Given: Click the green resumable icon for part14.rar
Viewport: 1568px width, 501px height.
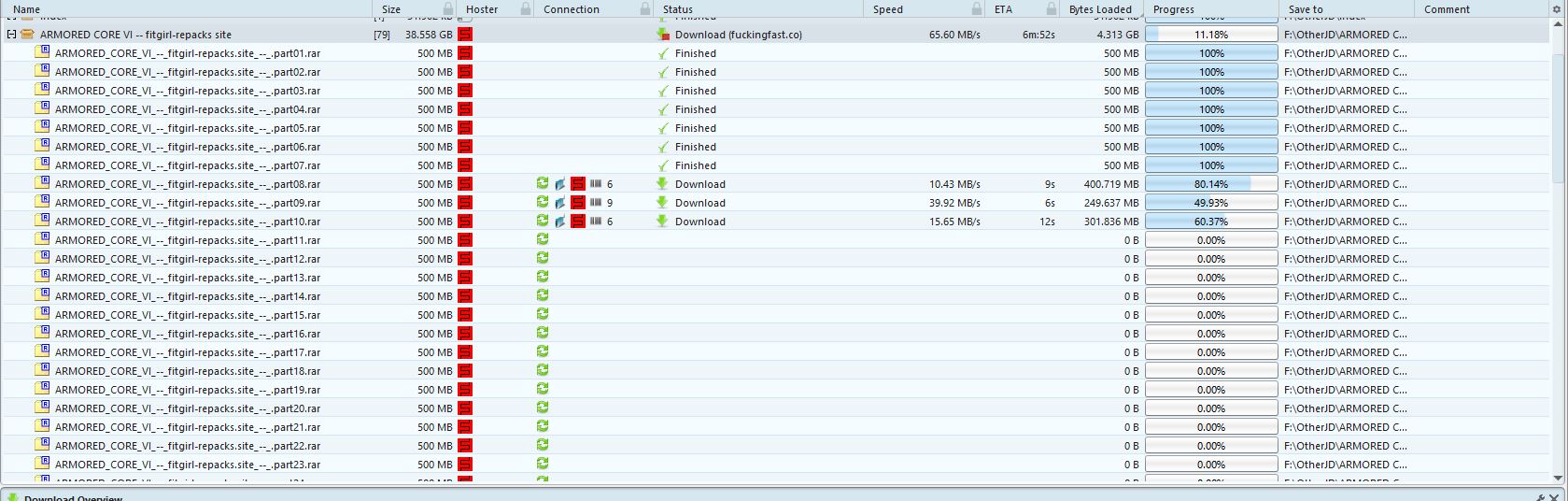Looking at the screenshot, I should [543, 295].
